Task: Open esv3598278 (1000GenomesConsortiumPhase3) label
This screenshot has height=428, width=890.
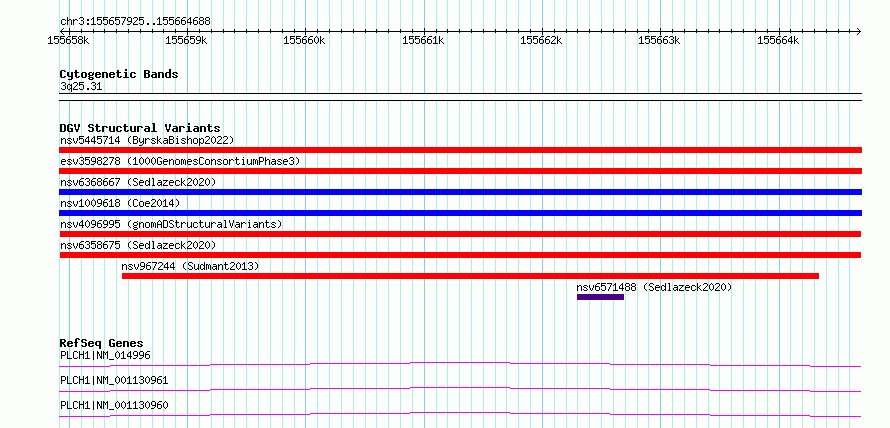Action: 180,161
